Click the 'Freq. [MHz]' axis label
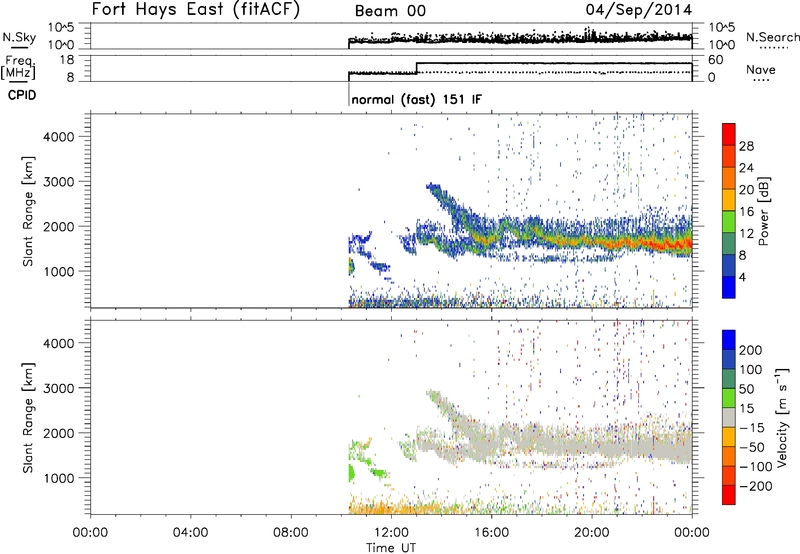 pos(18,67)
